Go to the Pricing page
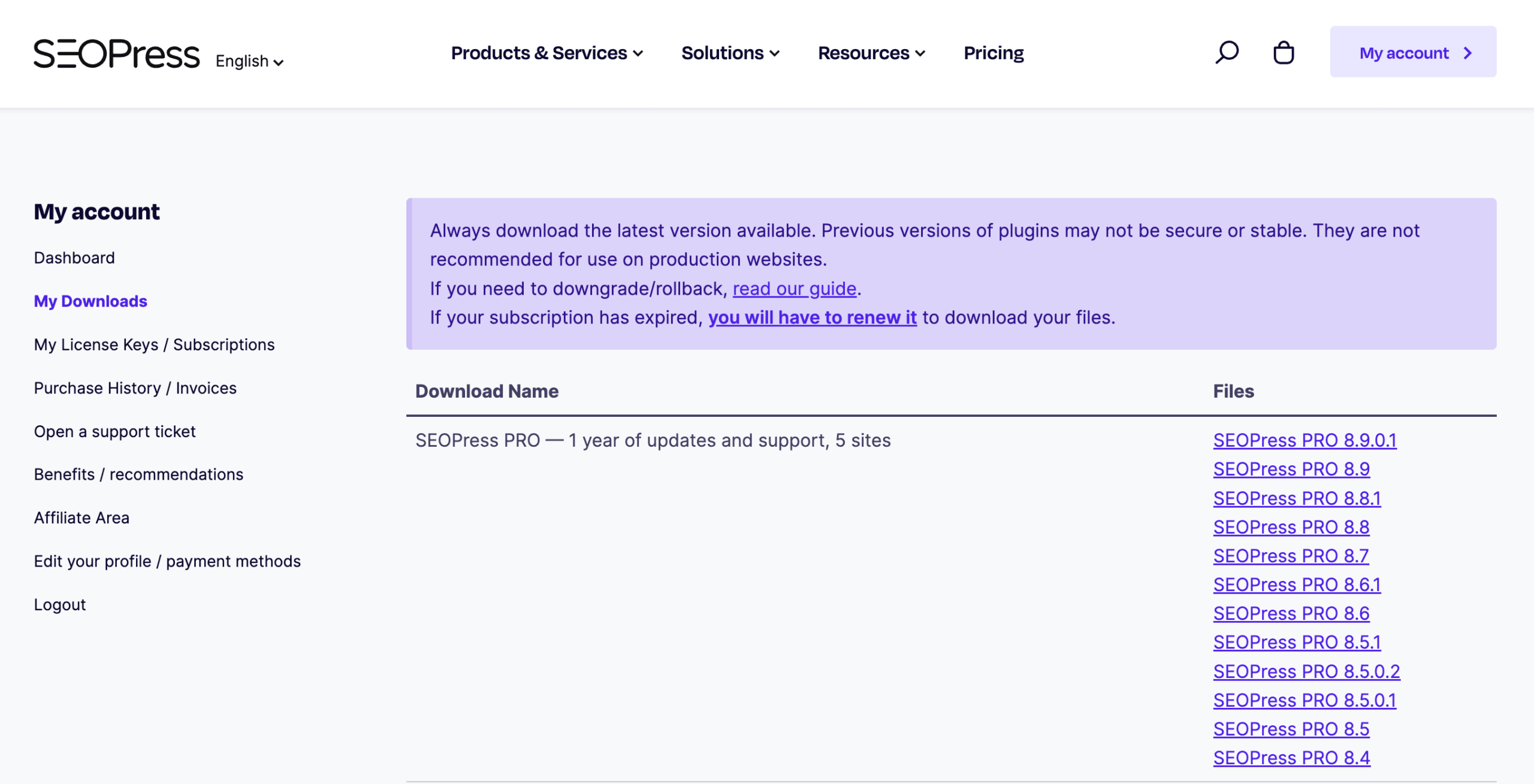The height and width of the screenshot is (784, 1534). point(994,53)
